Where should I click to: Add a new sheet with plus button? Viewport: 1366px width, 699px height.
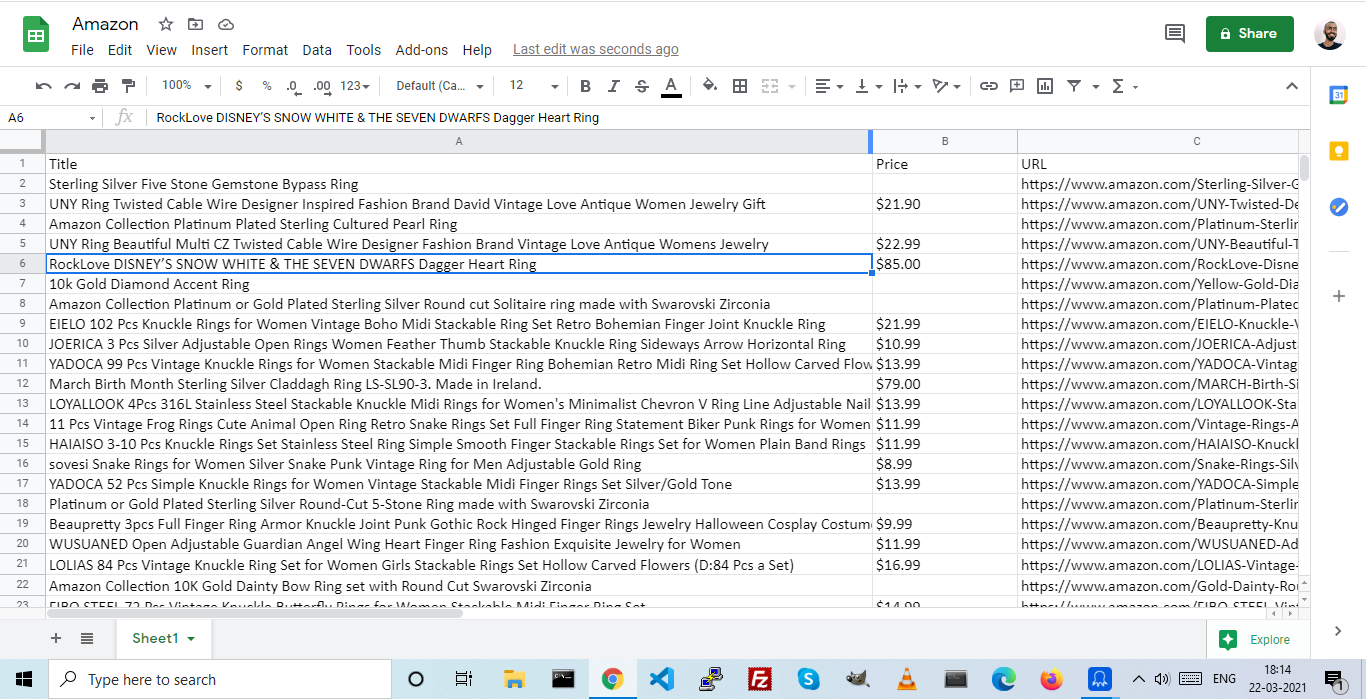point(56,638)
